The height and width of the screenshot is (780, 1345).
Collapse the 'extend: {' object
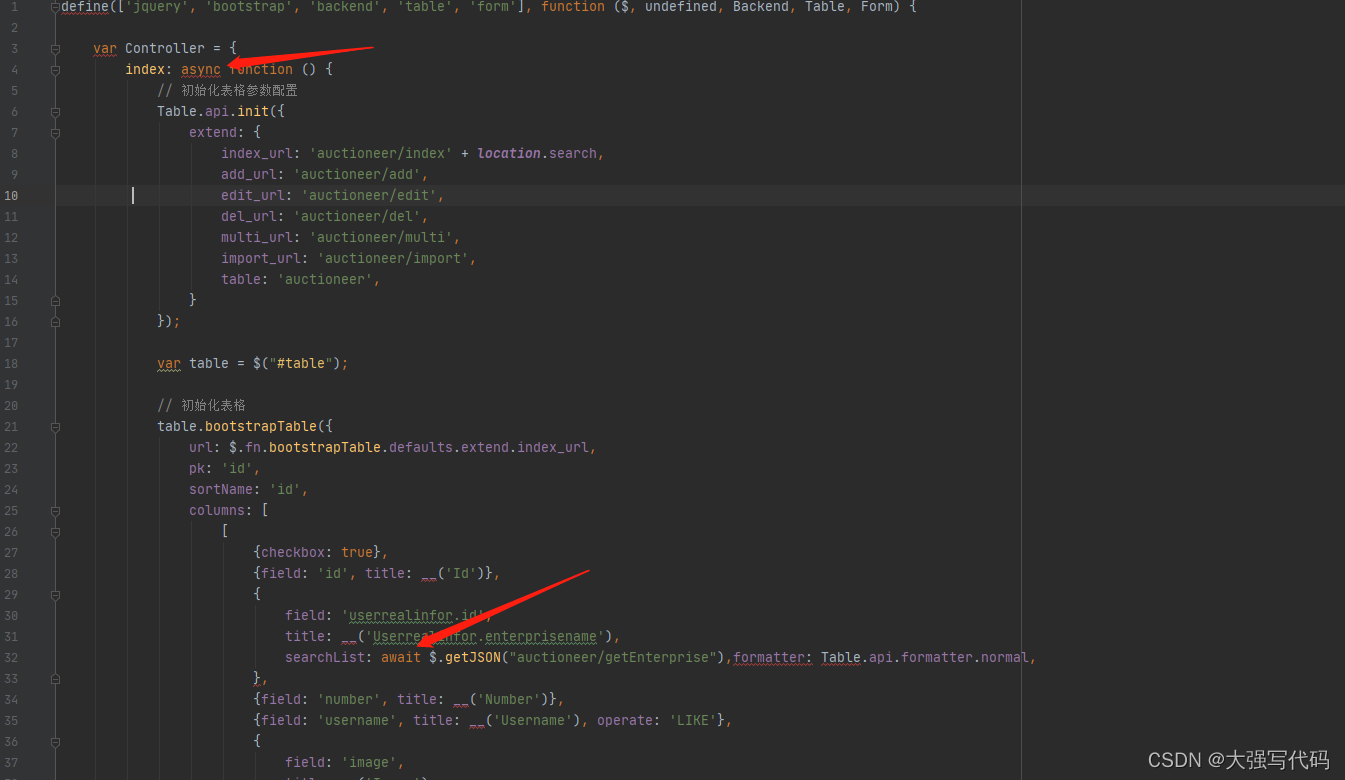55,132
